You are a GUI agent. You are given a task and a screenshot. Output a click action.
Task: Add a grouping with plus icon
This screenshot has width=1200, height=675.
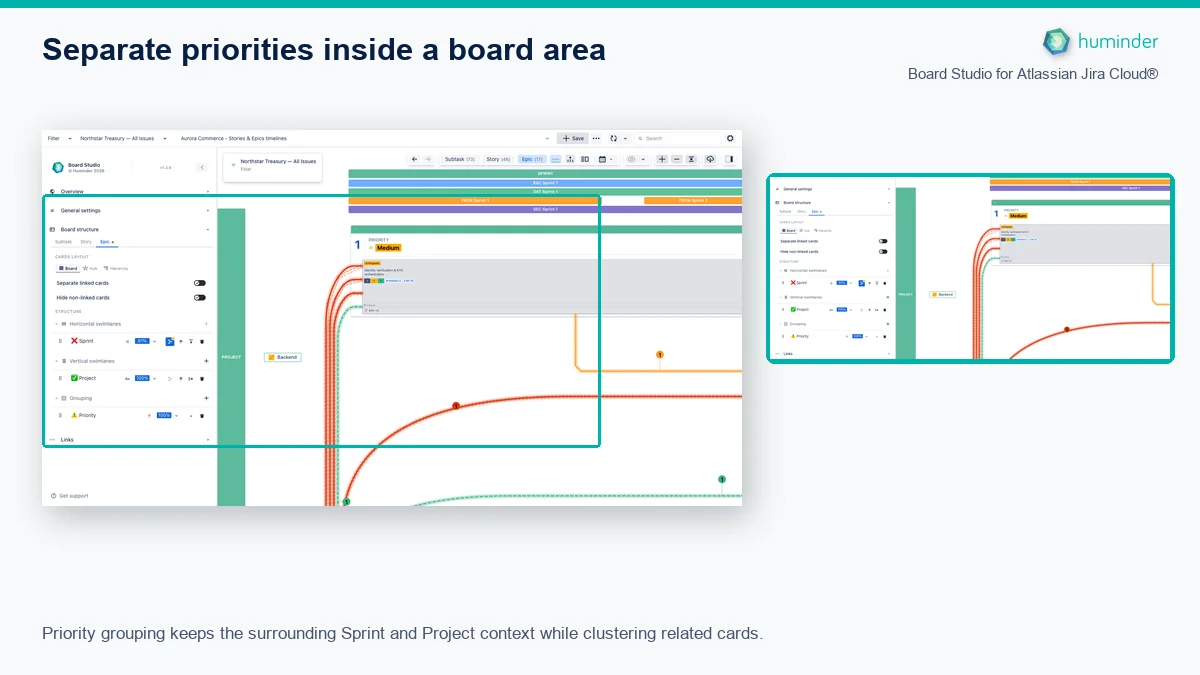point(206,398)
